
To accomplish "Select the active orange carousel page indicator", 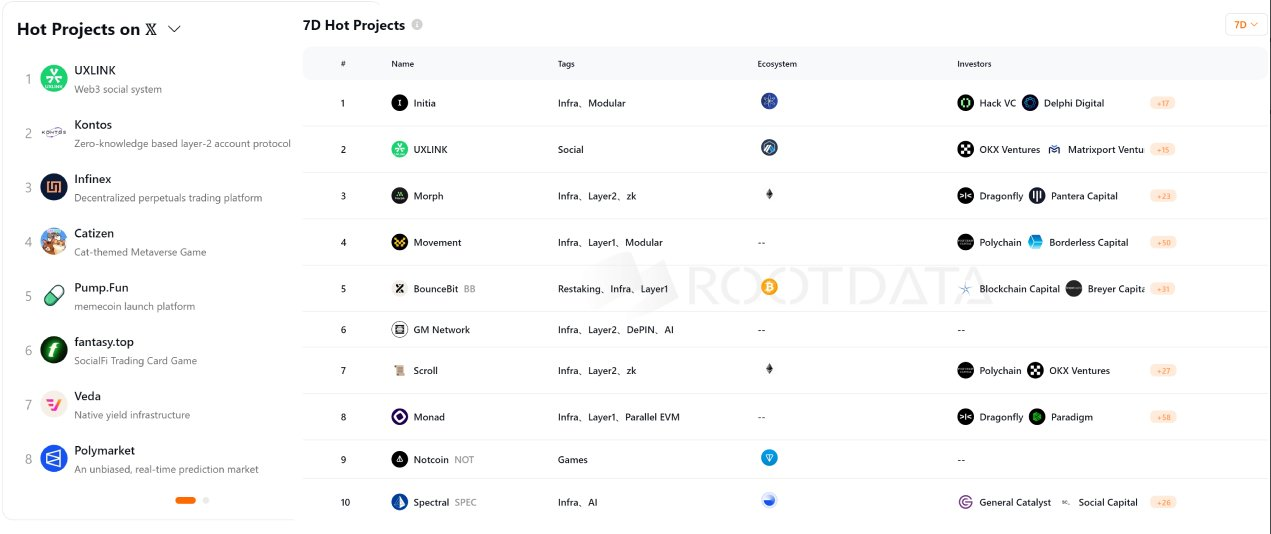I will coord(185,500).
